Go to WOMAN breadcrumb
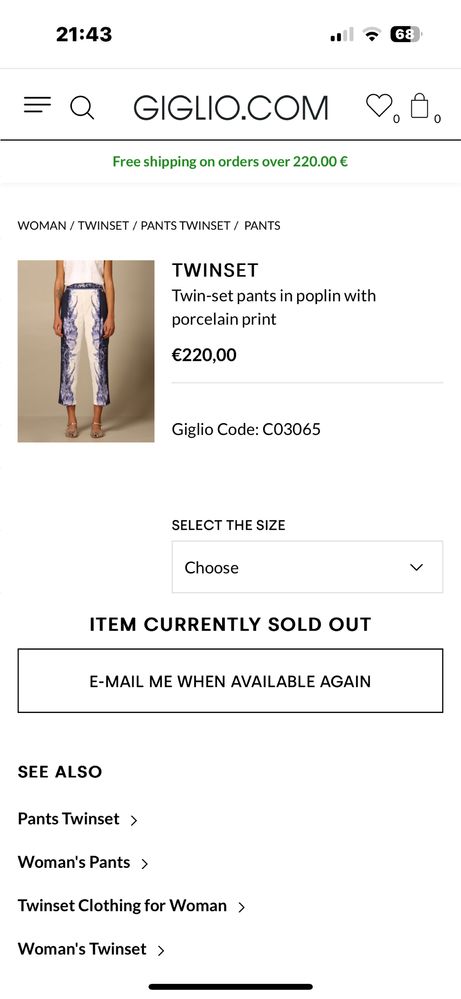Screen dimensions: 461x999 point(41,226)
